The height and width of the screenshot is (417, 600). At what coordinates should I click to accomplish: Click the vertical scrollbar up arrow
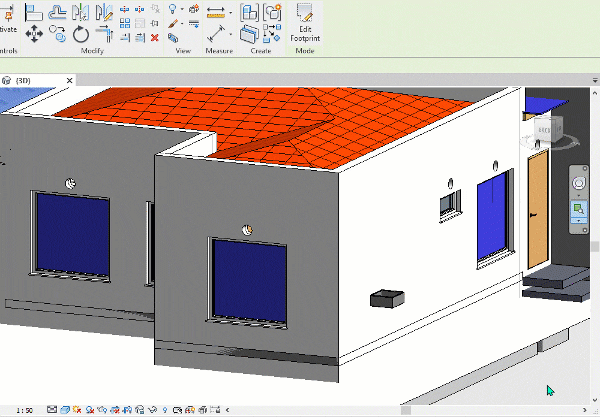(x=595, y=93)
